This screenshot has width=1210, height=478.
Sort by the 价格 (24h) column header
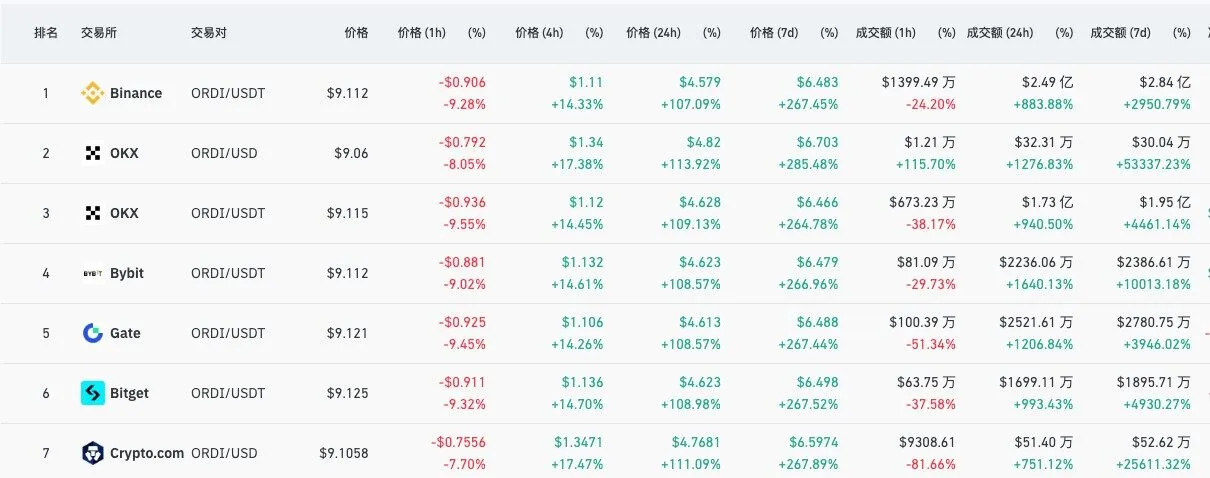tap(655, 33)
